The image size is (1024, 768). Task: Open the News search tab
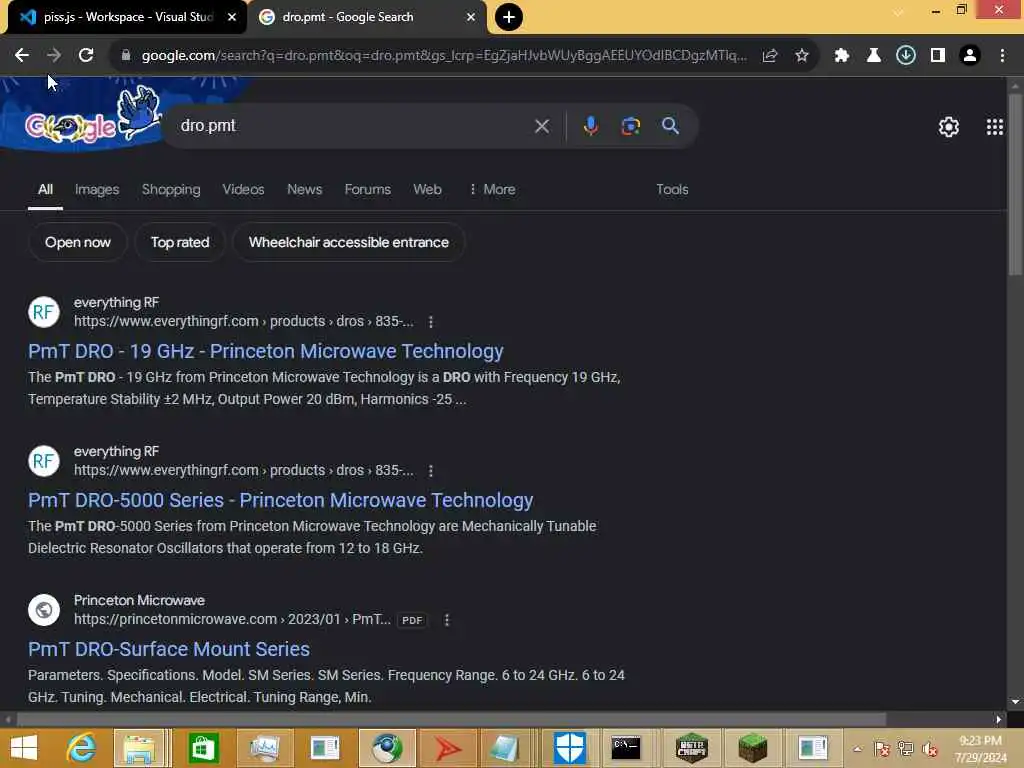(304, 189)
